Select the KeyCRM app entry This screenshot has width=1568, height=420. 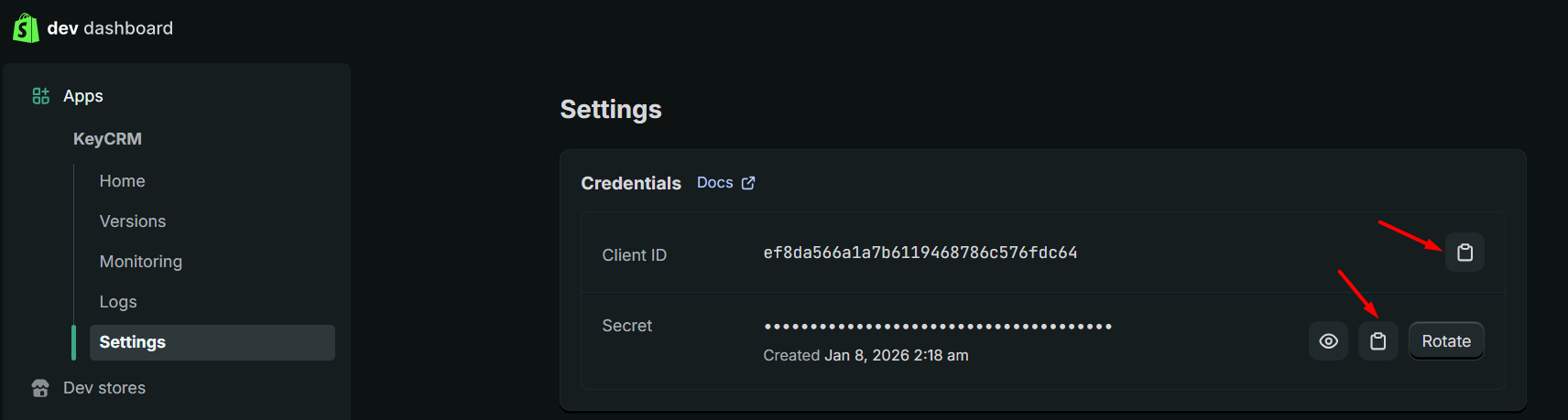pos(107,139)
